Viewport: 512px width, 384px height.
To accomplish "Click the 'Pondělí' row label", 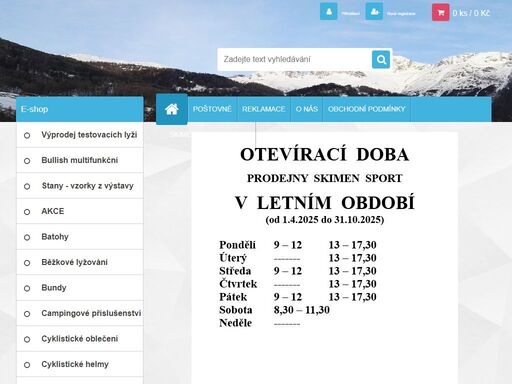I will click(x=237, y=245).
